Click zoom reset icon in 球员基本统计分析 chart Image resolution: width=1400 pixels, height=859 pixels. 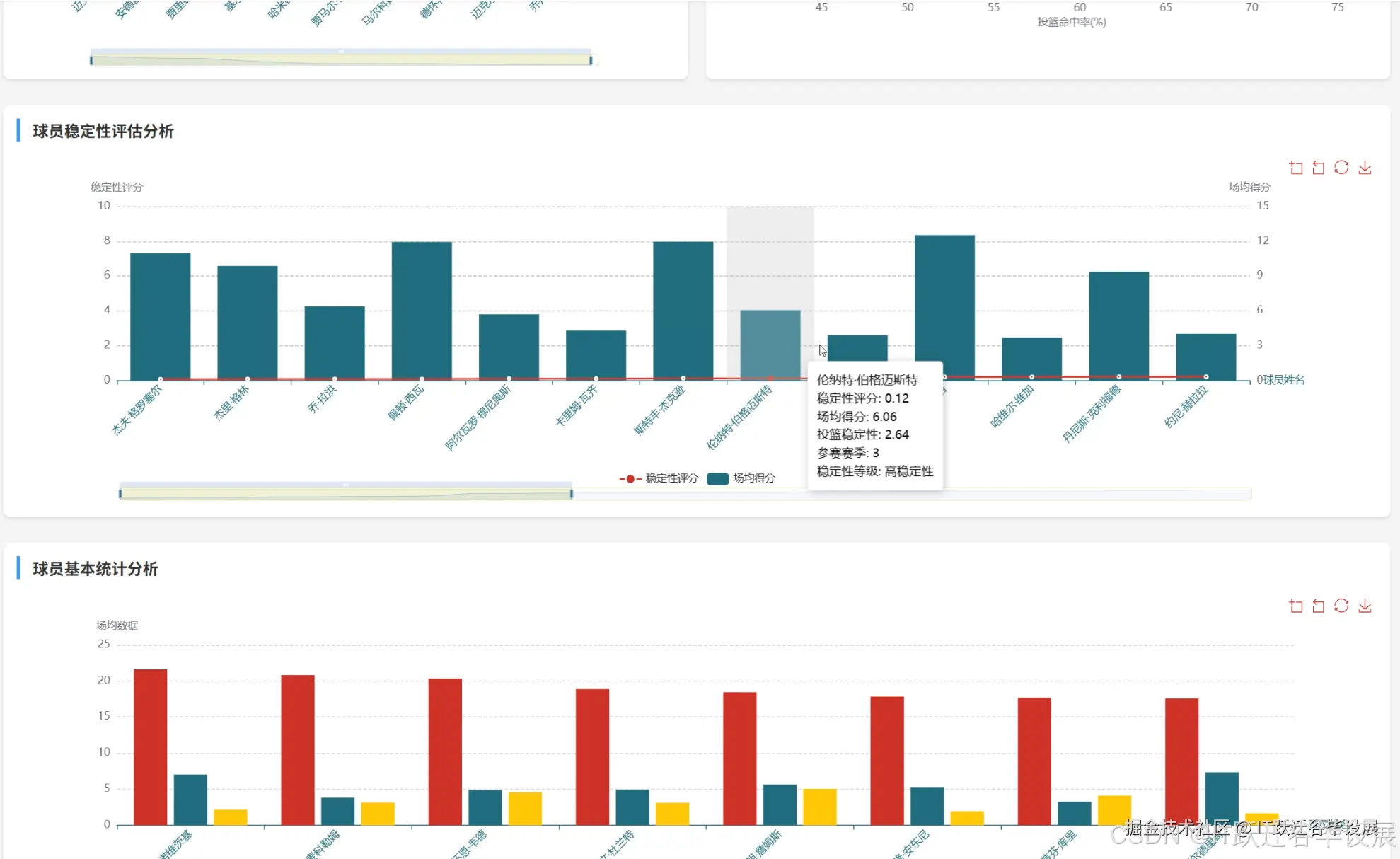click(x=1319, y=606)
